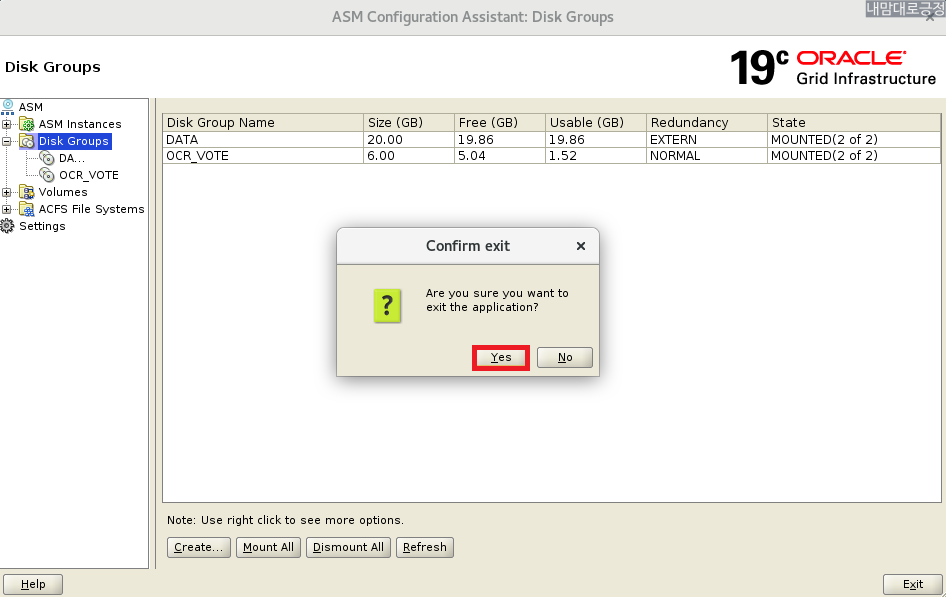Viewport: 946px width, 597px height.
Task: Refresh the disk group list
Action: pos(425,548)
